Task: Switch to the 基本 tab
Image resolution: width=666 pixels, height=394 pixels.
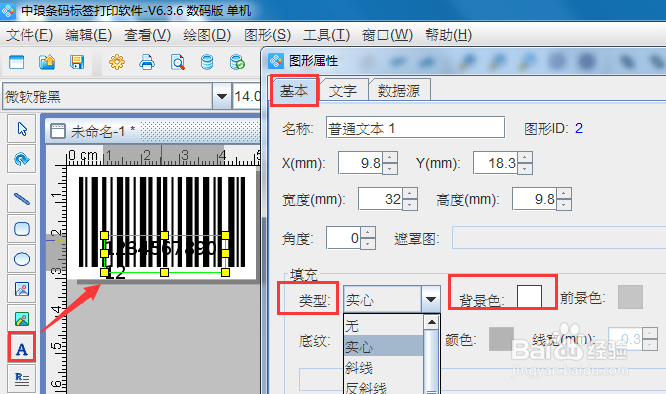Action: (294, 90)
